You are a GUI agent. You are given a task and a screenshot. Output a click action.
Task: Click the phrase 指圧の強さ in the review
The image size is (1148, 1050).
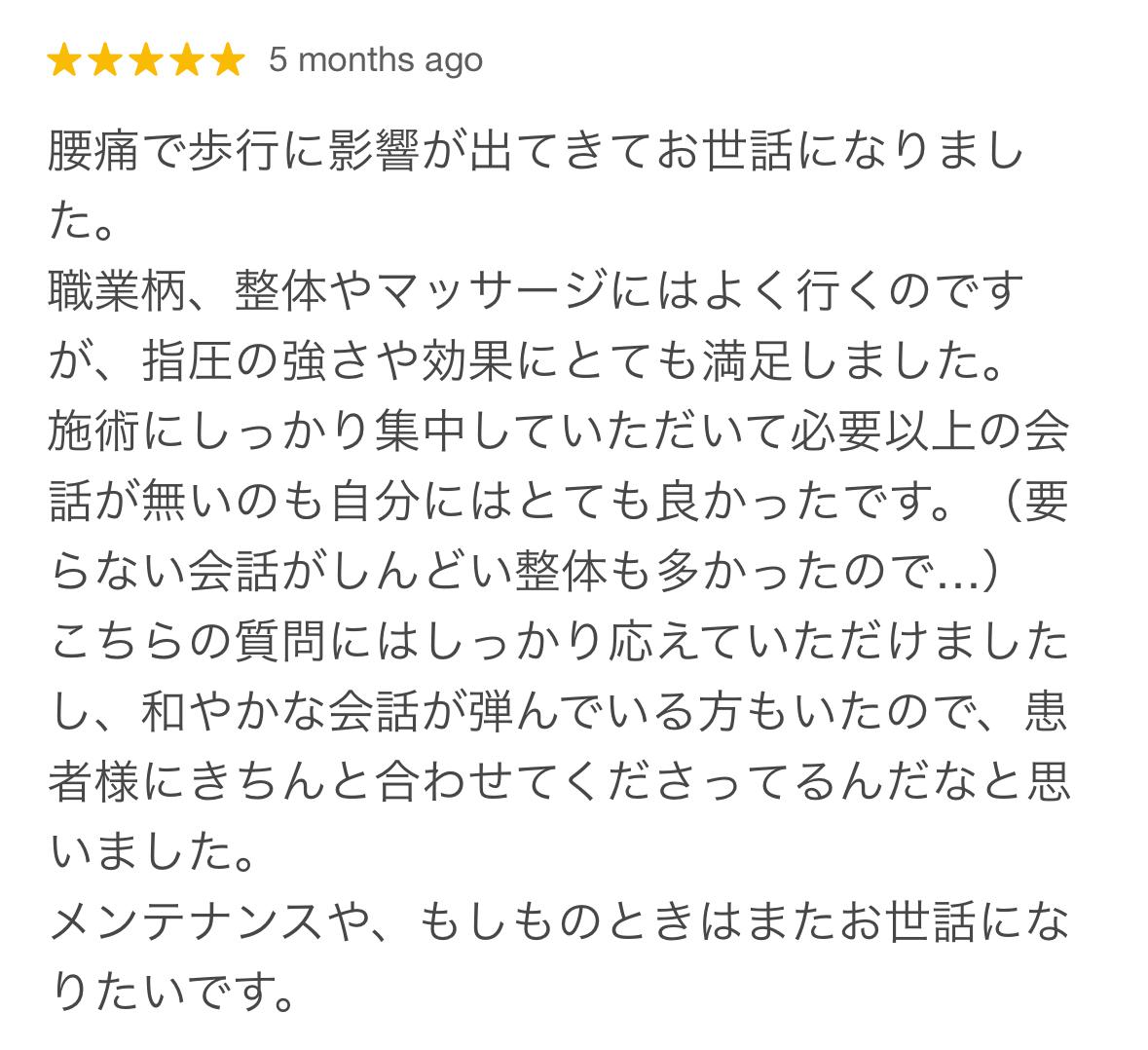(257, 362)
